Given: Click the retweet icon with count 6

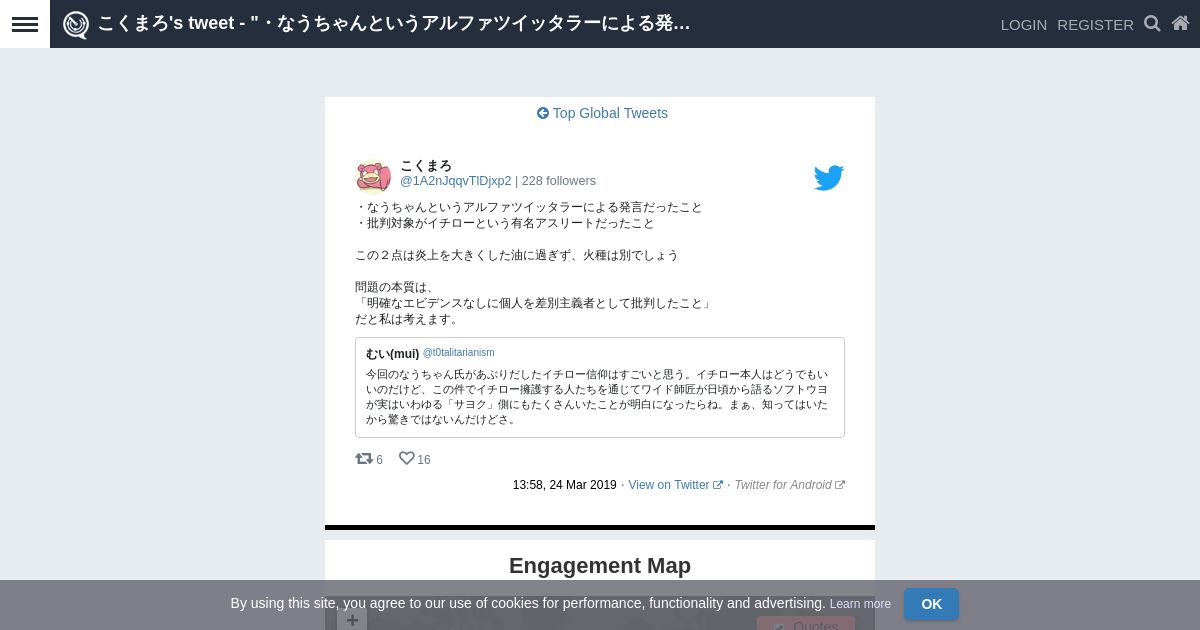Looking at the screenshot, I should point(364,459).
